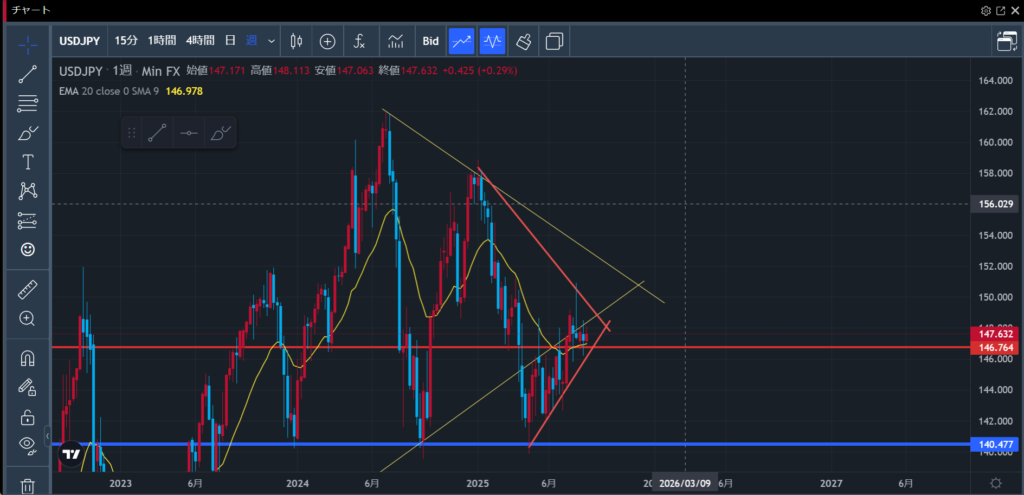Click the 146.978 EMA value in legend

click(184, 91)
